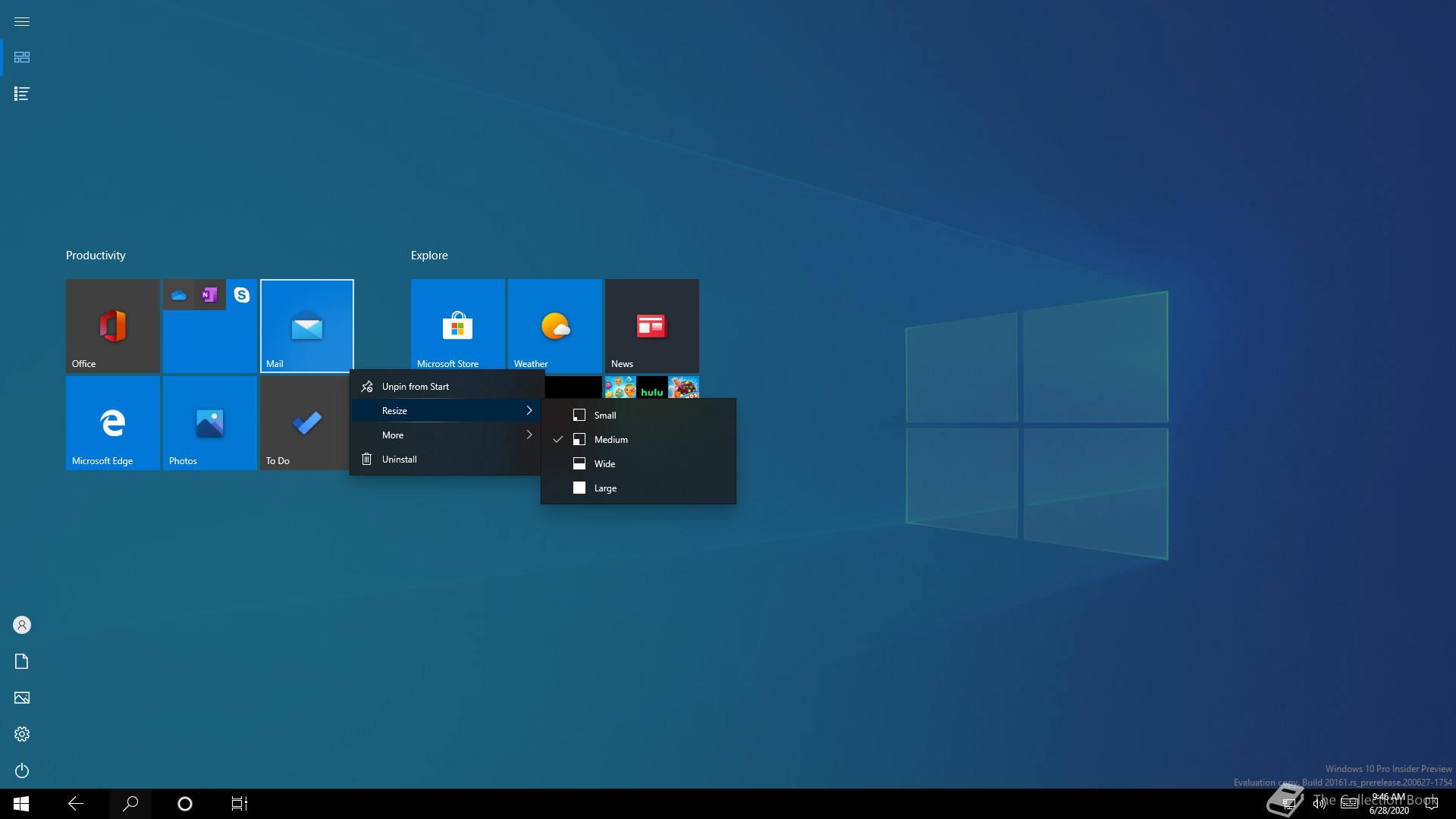The image size is (1456, 819).
Task: Switch to all apps list view
Action: 22,94
